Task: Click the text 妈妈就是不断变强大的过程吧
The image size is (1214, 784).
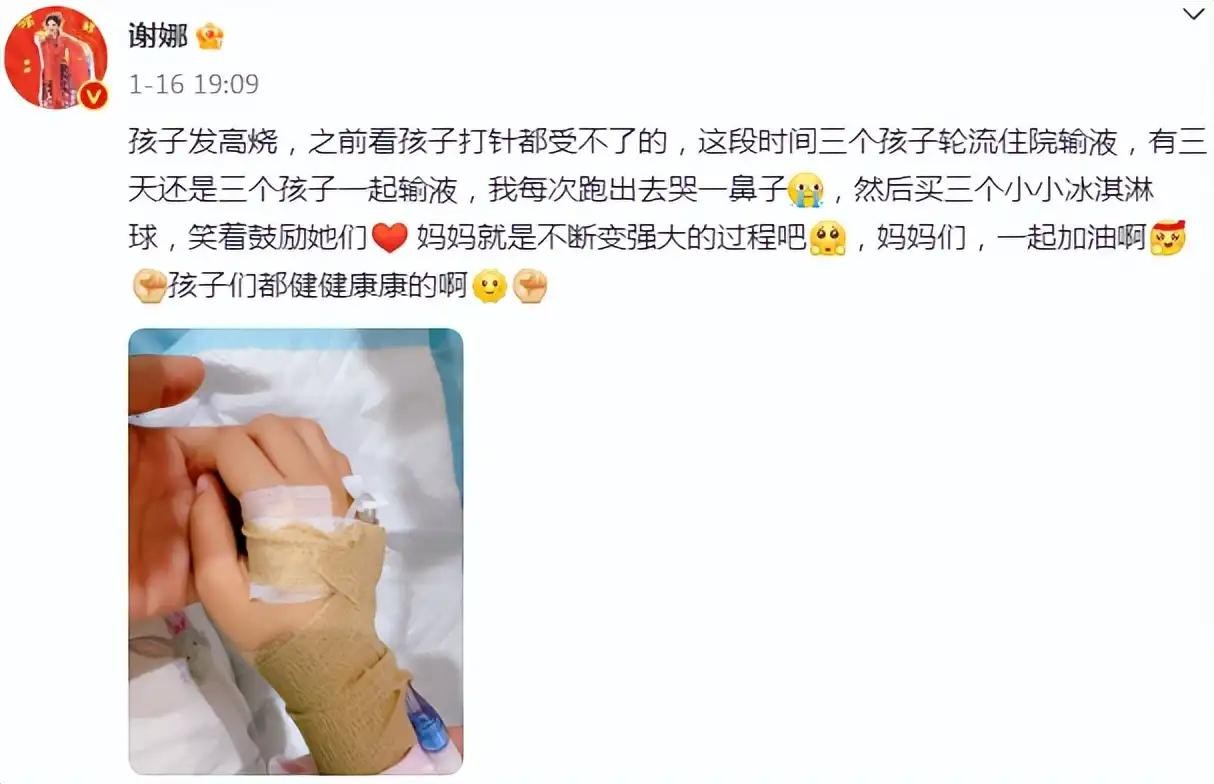Action: [611, 238]
